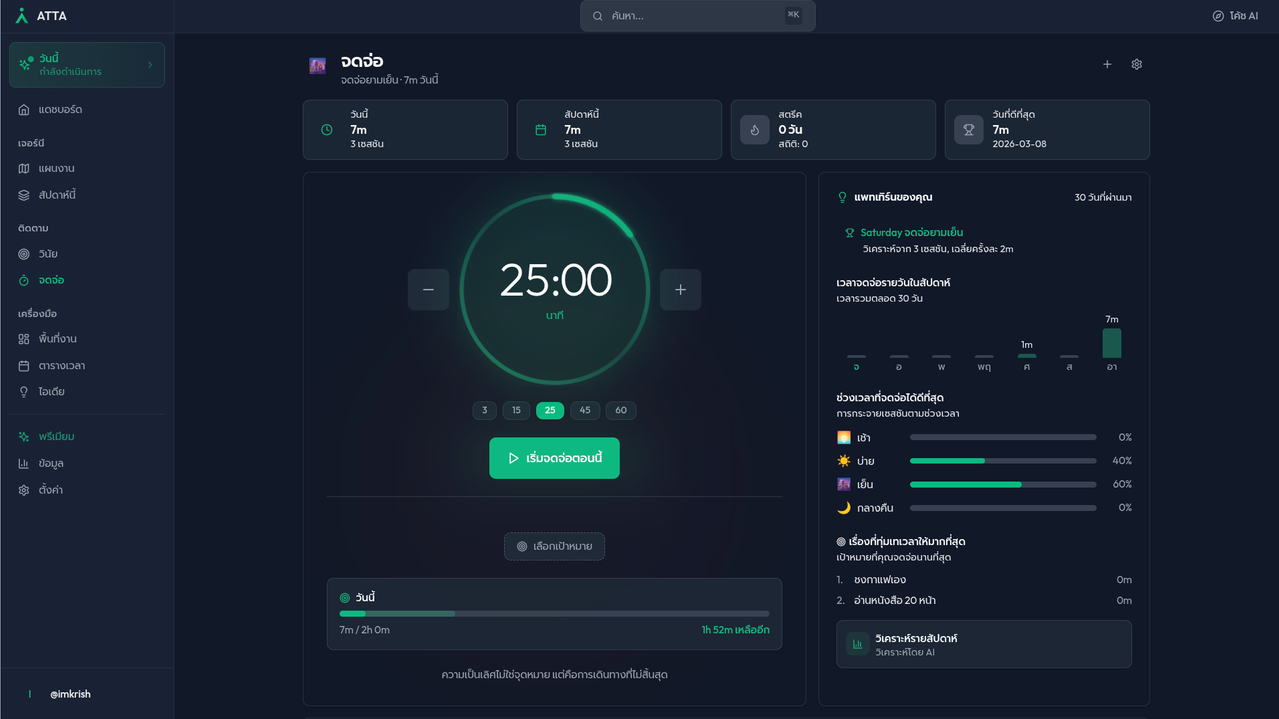Select จดจ่อ in the sidebar

[x=87, y=280]
